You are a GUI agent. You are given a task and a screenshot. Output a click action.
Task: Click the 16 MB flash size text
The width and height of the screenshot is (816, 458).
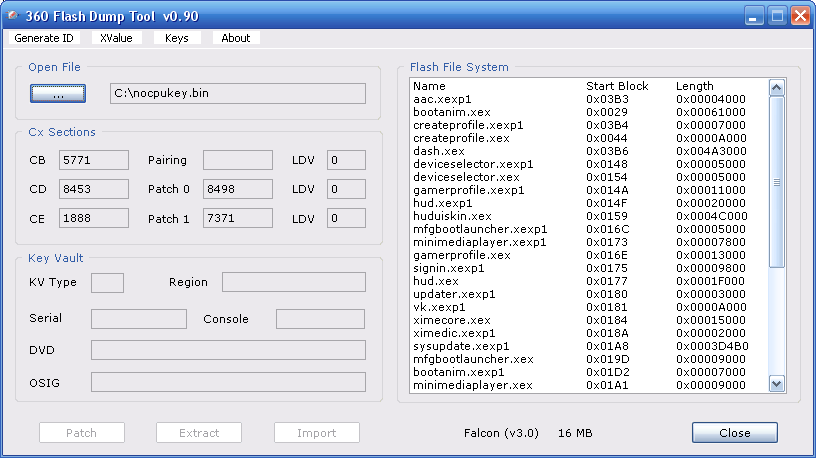[575, 433]
